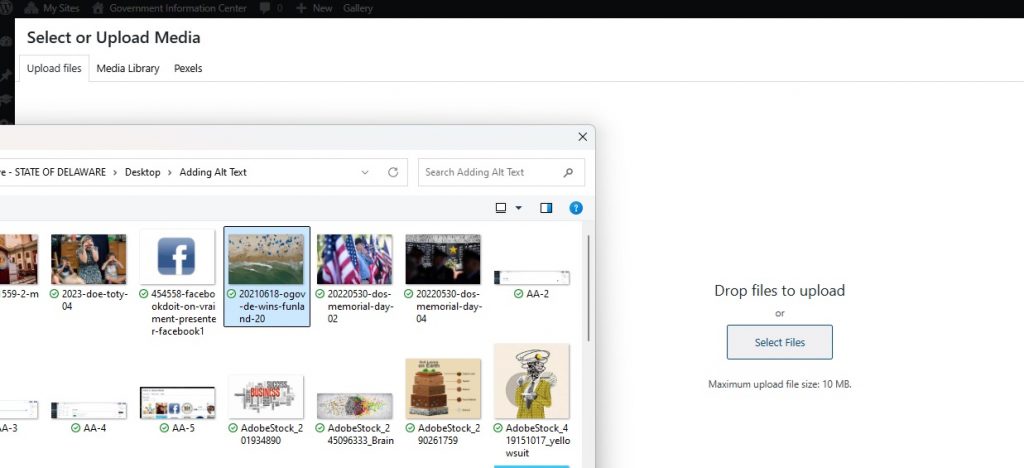Select the AdobeStock_290261759 cake layers thumbnail
The width and height of the screenshot is (1024, 468).
[443, 389]
